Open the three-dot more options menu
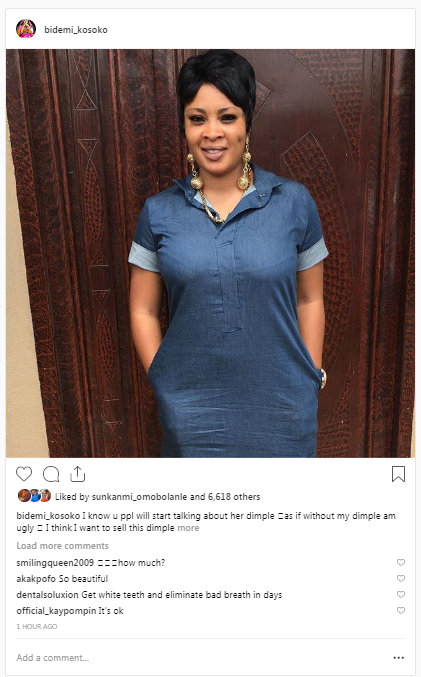The height and width of the screenshot is (677, 421). pyautogui.click(x=399, y=658)
